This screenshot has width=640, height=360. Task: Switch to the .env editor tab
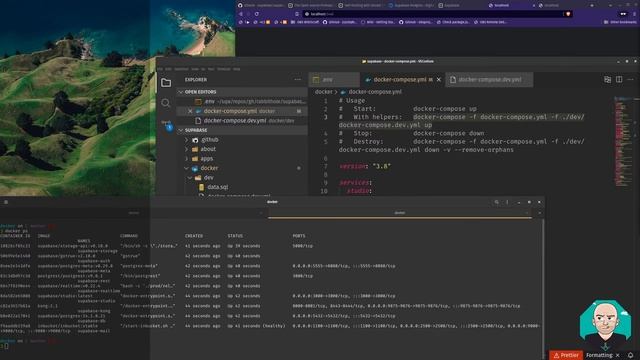pyautogui.click(x=334, y=80)
